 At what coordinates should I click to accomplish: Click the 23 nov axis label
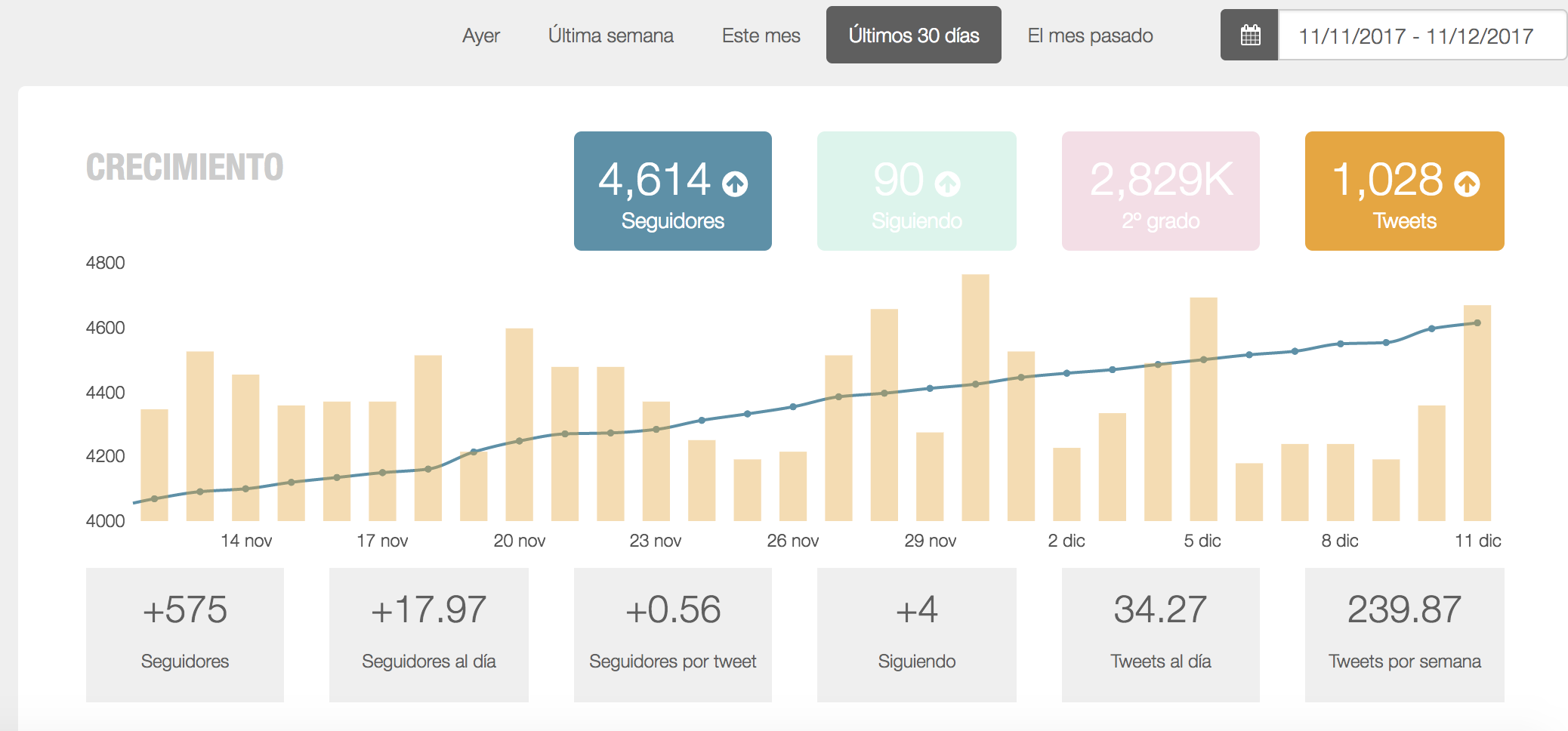pos(656,541)
